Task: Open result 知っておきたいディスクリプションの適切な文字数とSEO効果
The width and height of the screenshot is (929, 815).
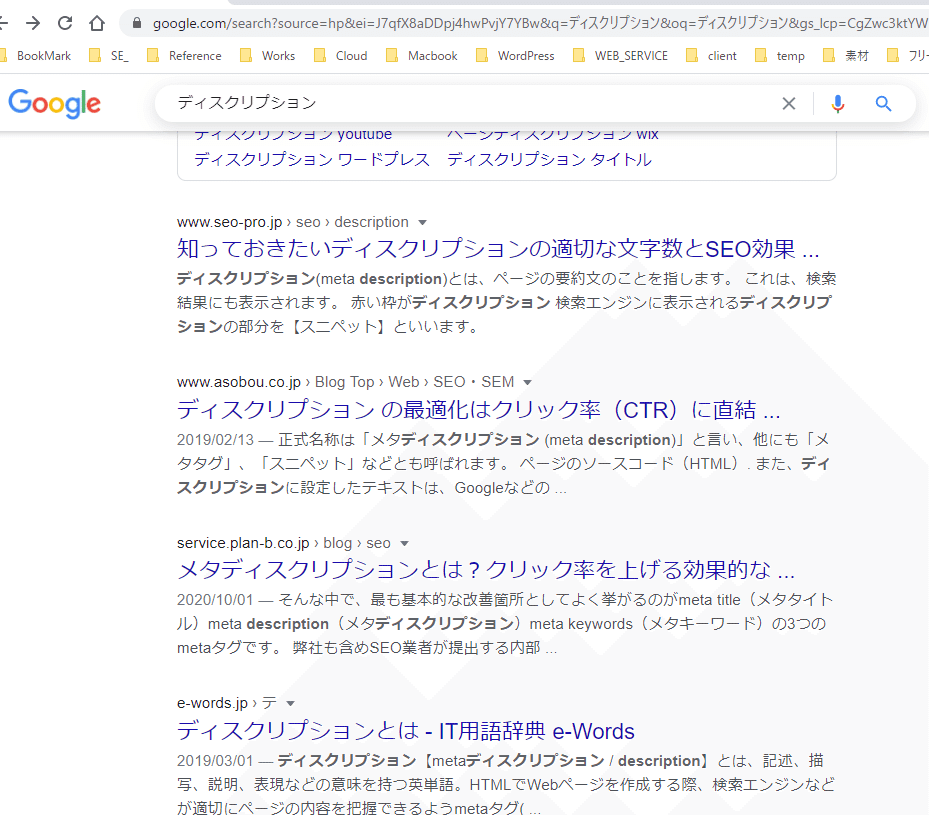Action: point(498,249)
